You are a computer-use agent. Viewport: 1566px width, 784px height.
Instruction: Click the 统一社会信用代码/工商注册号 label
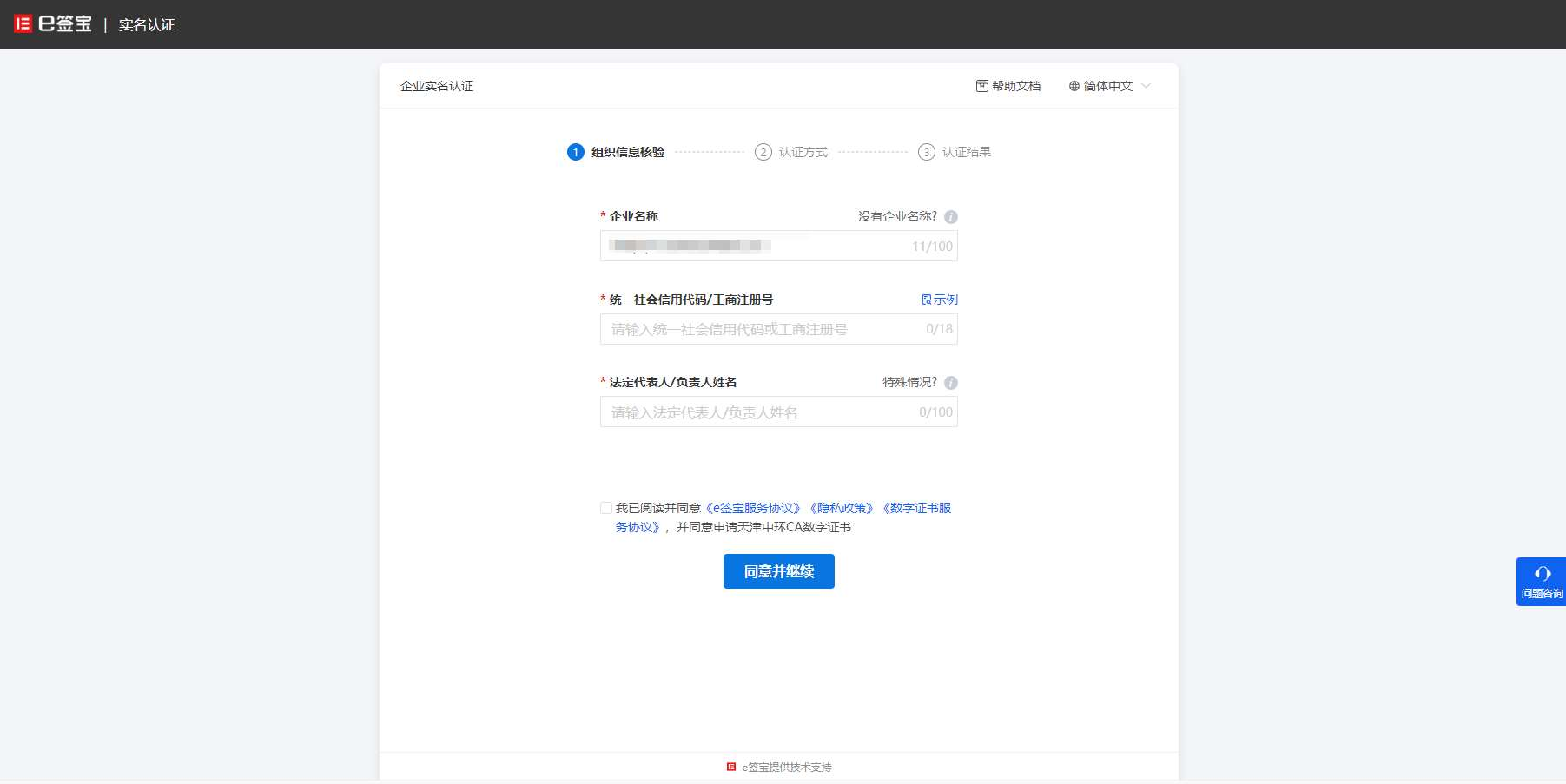coord(691,300)
